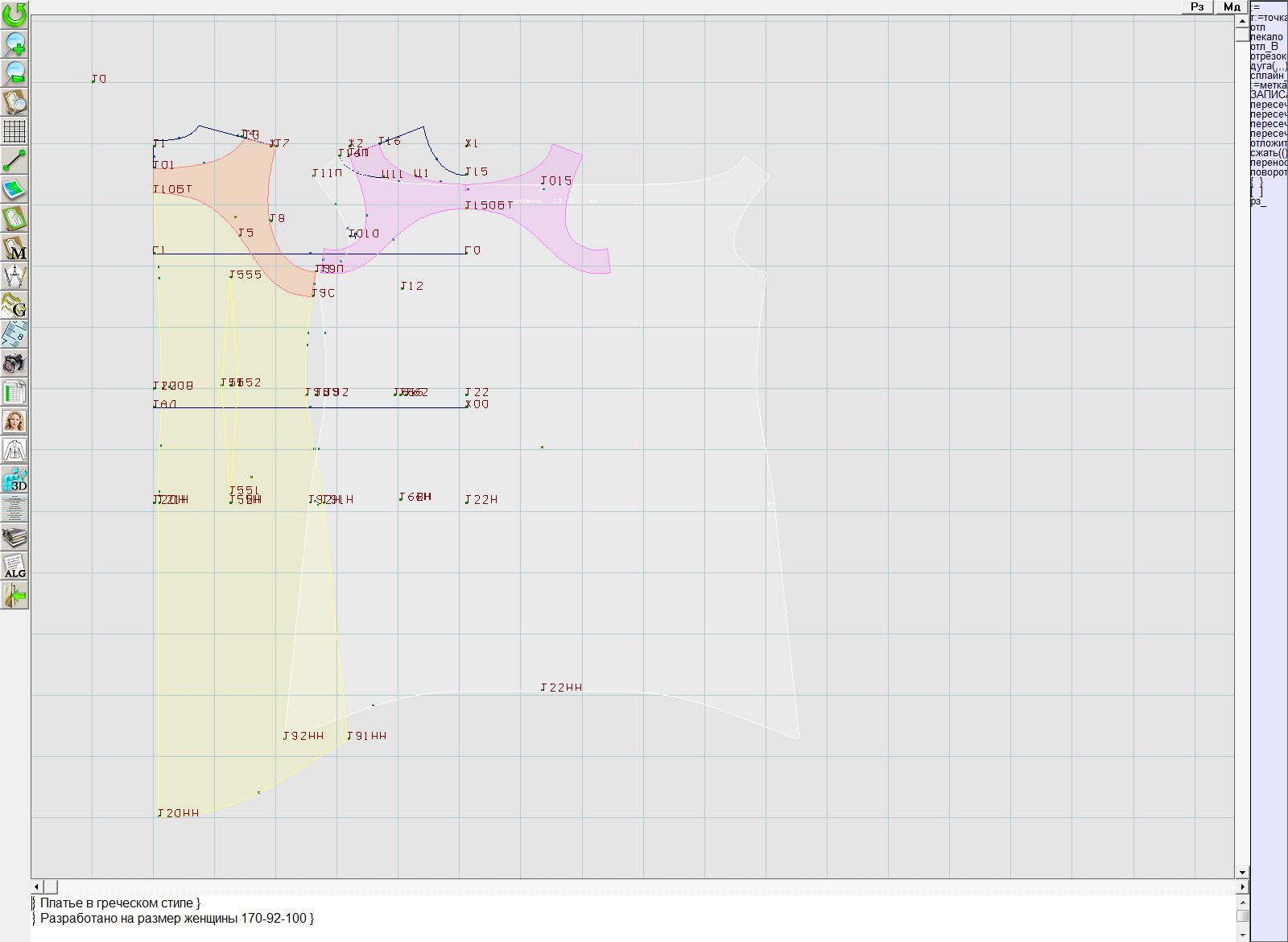Click the horizontal scrollbar left arrow
1288x942 pixels.
(x=37, y=886)
